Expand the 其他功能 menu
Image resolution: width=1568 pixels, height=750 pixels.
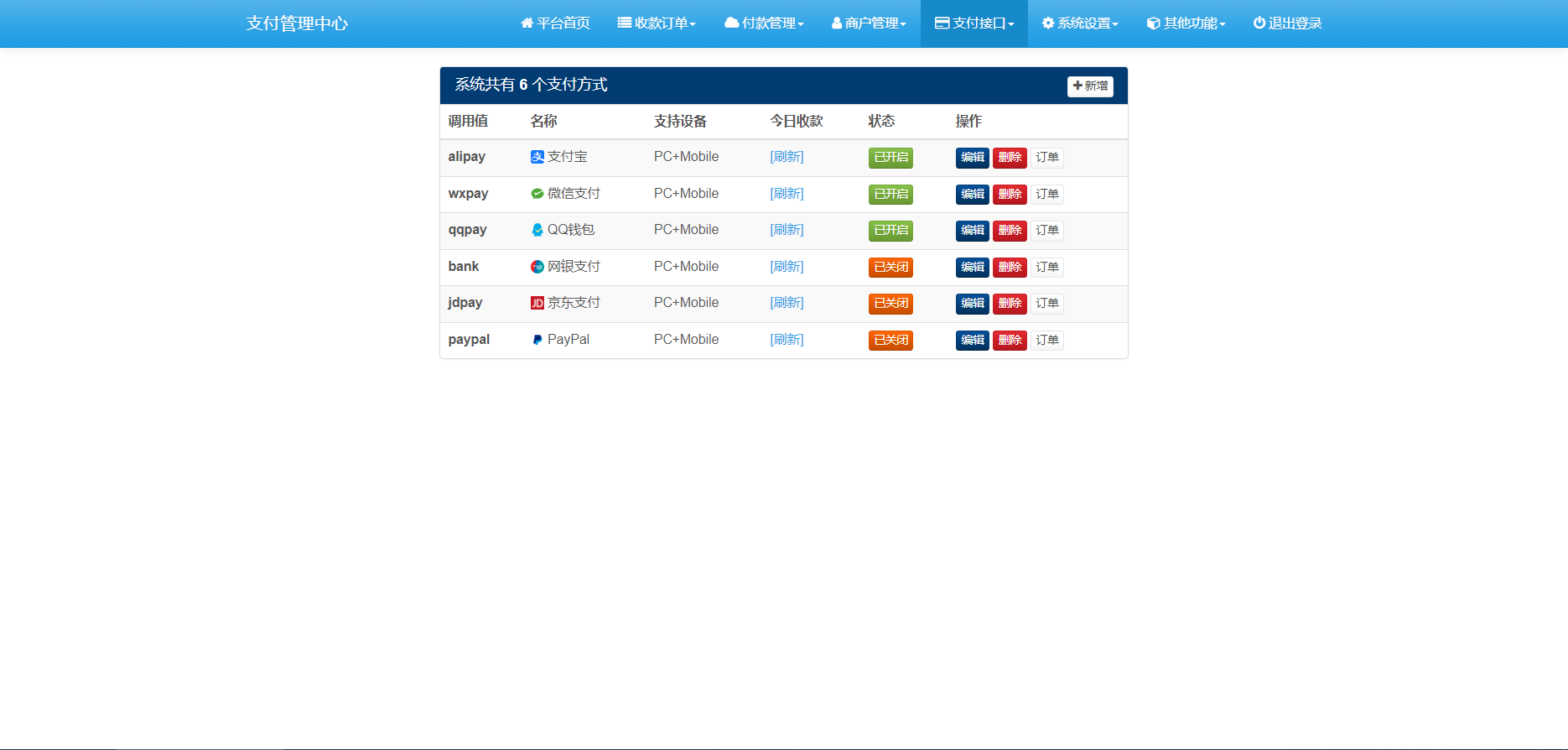click(x=1186, y=23)
